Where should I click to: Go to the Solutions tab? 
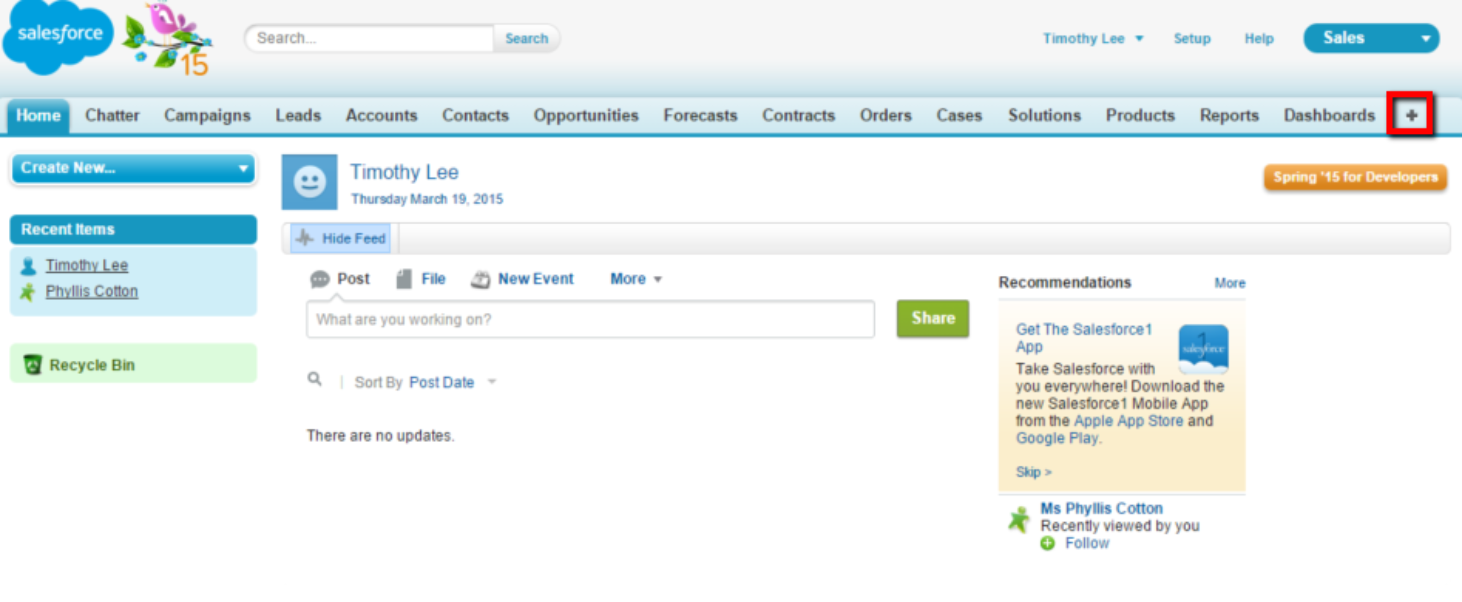pos(1044,116)
